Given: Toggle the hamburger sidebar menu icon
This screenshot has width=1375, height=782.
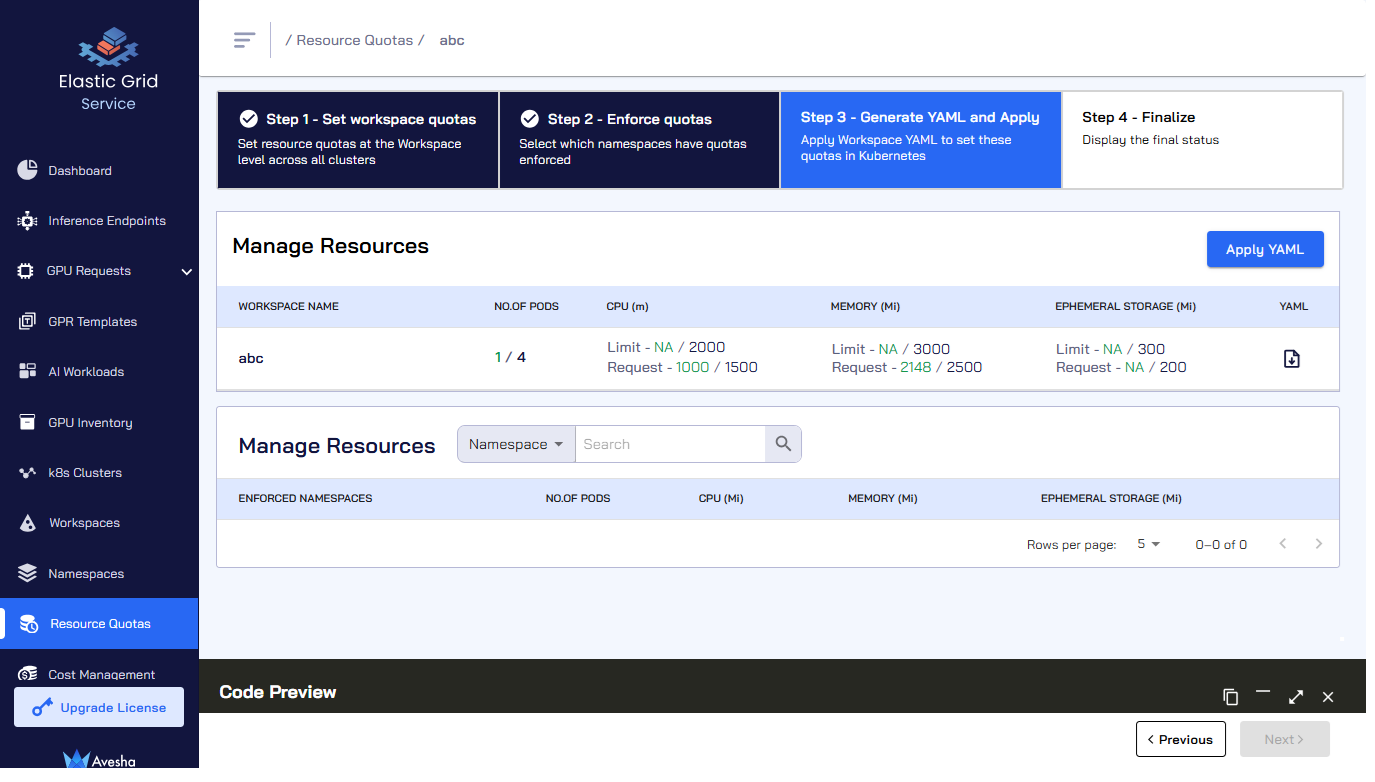Looking at the screenshot, I should click(244, 40).
